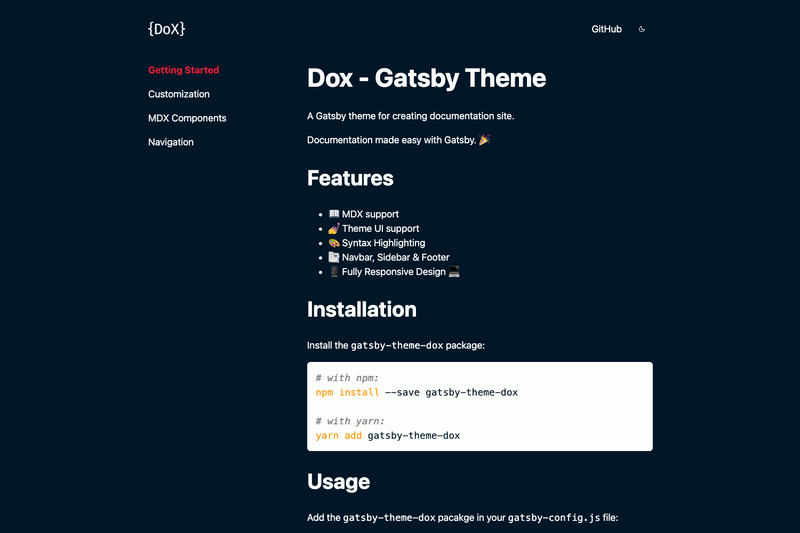Viewport: 800px width, 533px height.
Task: Click the Features section heading
Action: (x=350, y=178)
